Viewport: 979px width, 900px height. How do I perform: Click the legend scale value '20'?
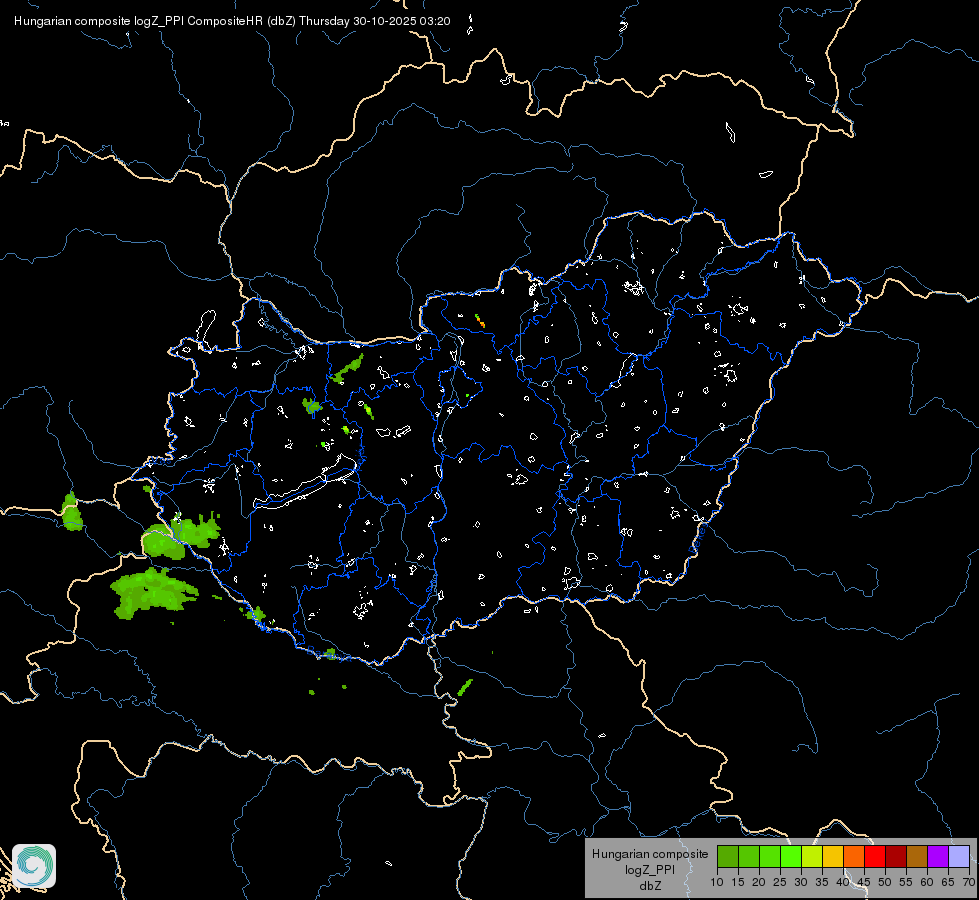pyautogui.click(x=759, y=883)
